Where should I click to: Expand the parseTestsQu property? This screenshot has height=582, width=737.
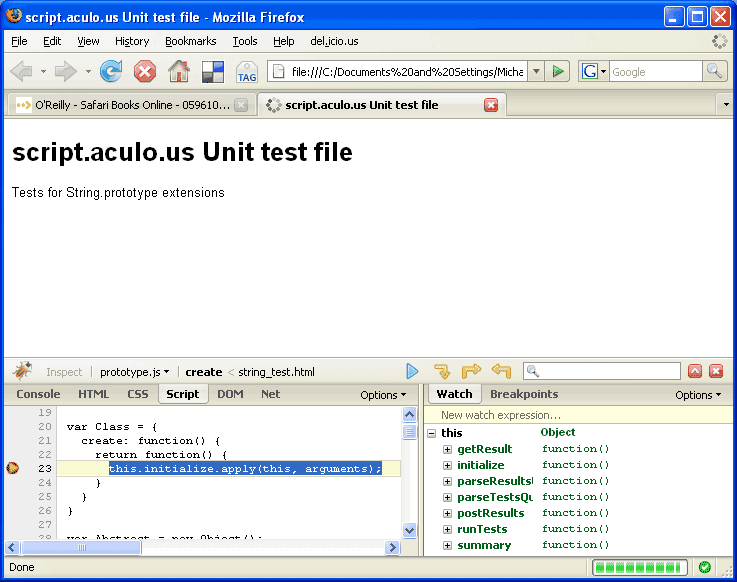[447, 497]
